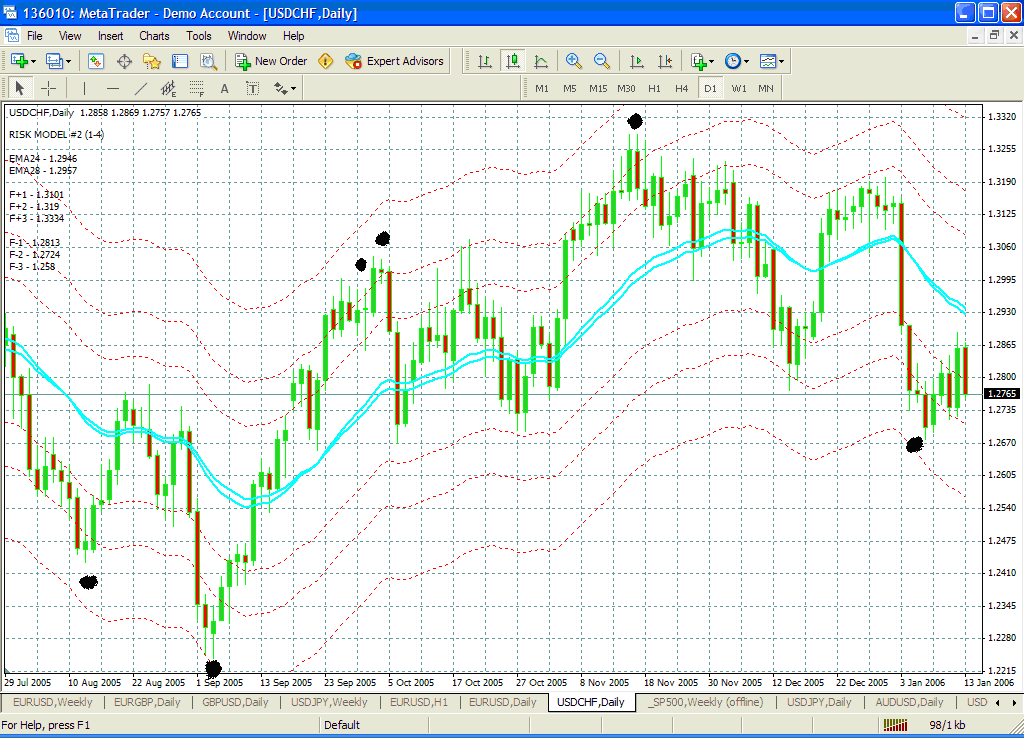1024x738 pixels.
Task: Open the Charts menu
Action: [154, 35]
